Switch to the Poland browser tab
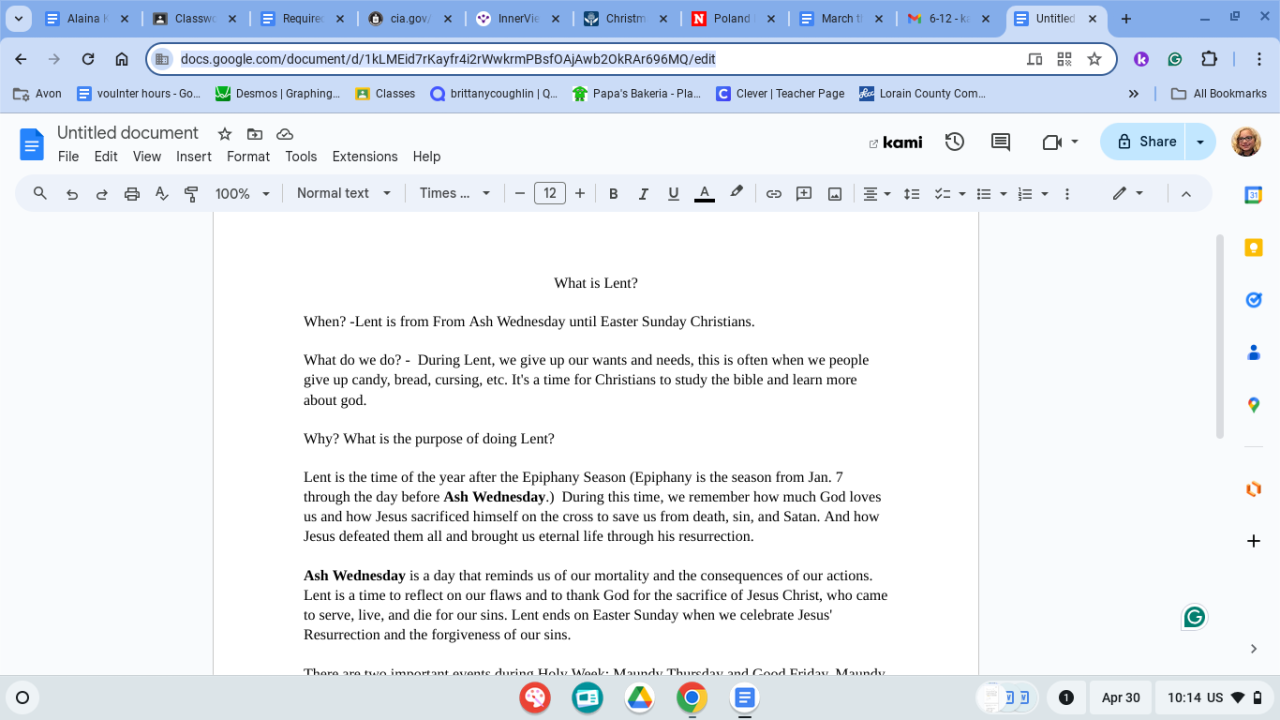1280x720 pixels. (x=730, y=19)
